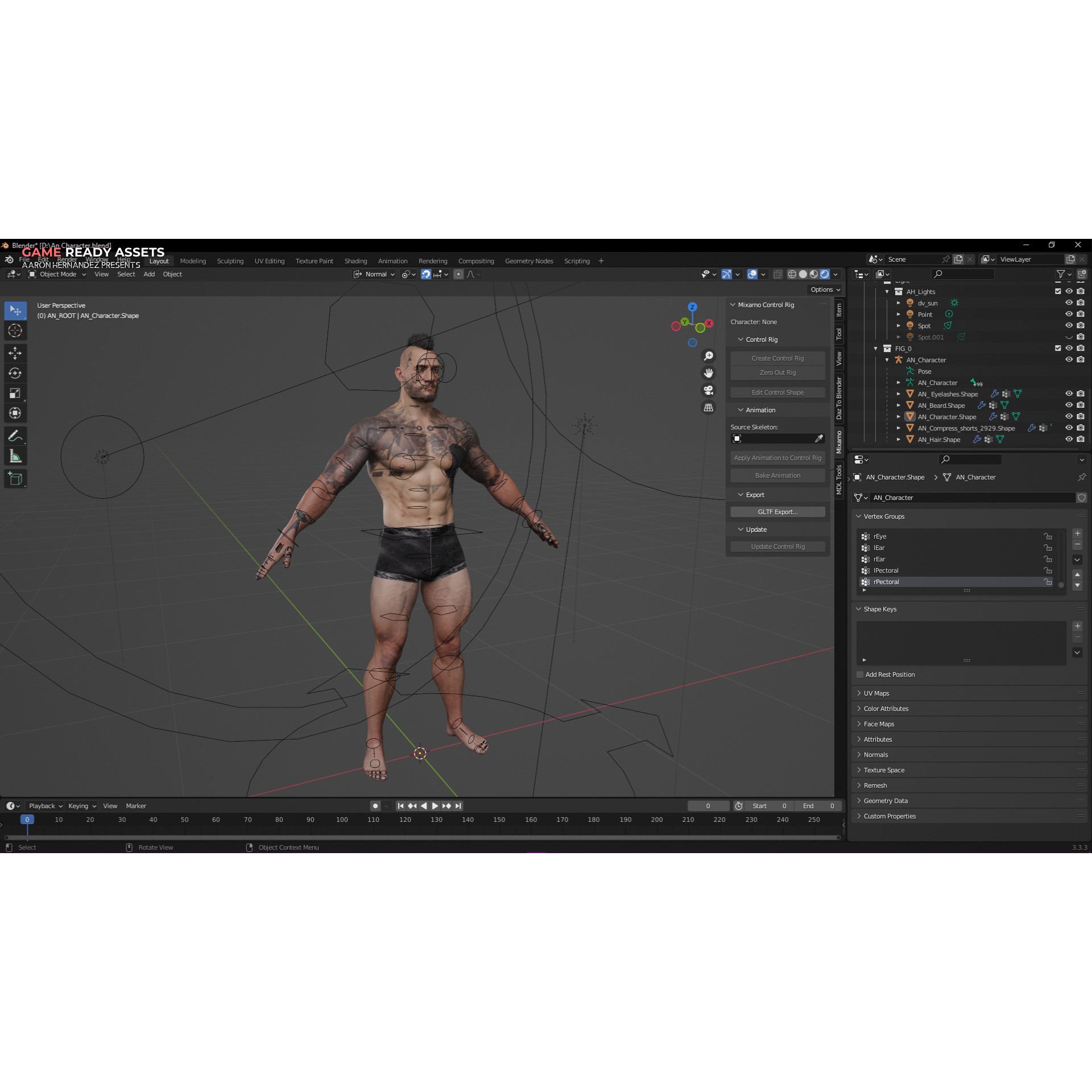Jump to the last frame

click(x=458, y=806)
